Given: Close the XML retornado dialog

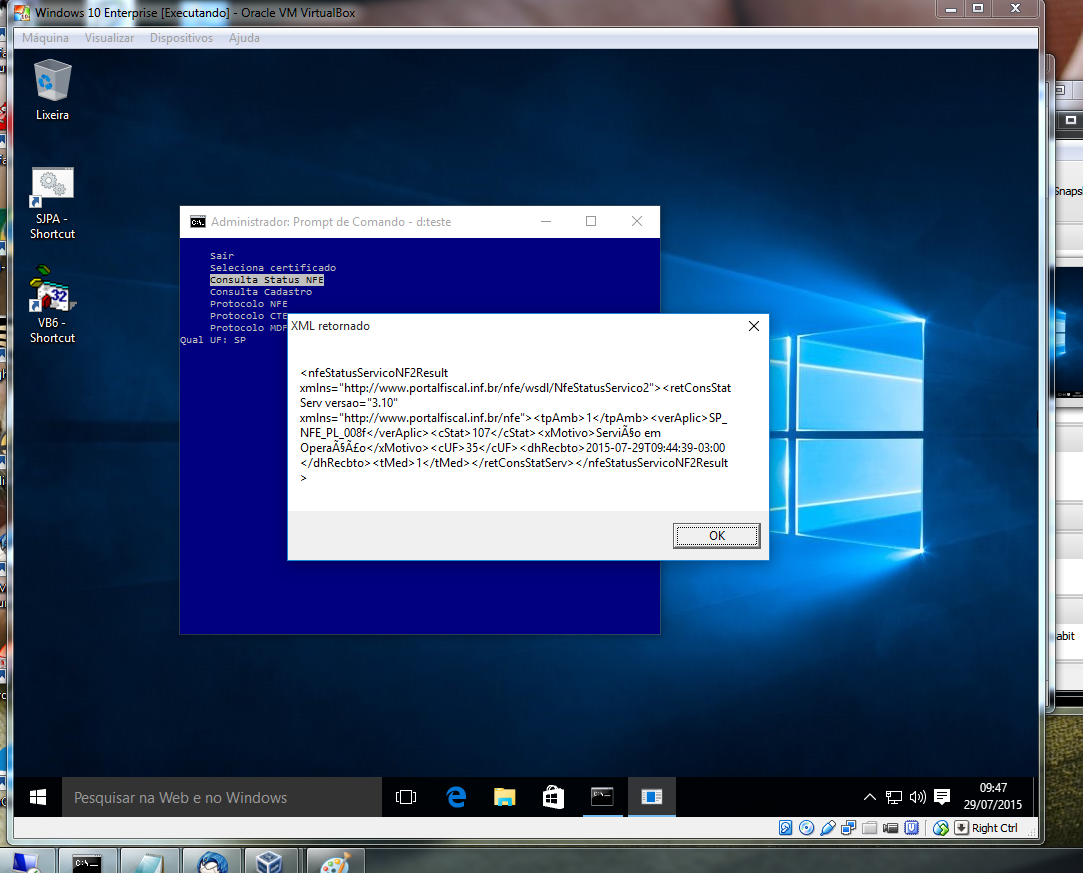Looking at the screenshot, I should pos(753,326).
